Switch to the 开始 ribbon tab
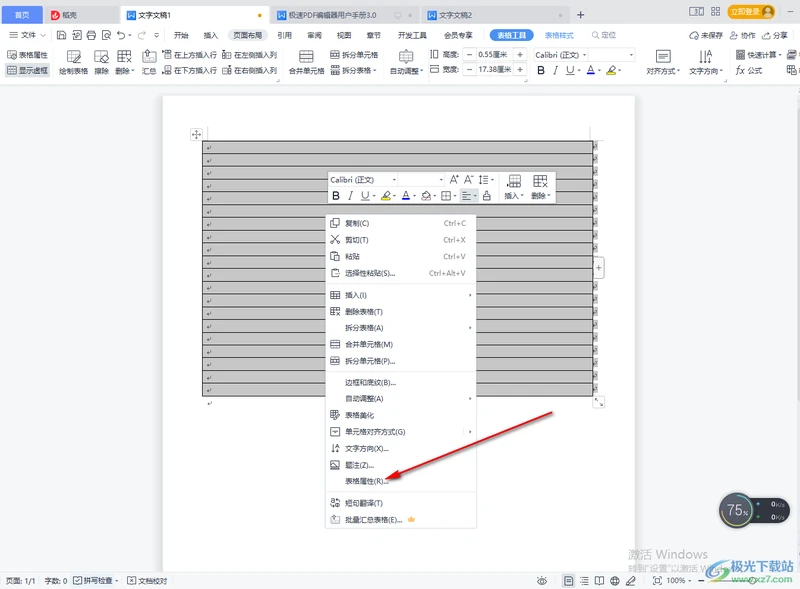The height and width of the screenshot is (589, 800). click(181, 35)
